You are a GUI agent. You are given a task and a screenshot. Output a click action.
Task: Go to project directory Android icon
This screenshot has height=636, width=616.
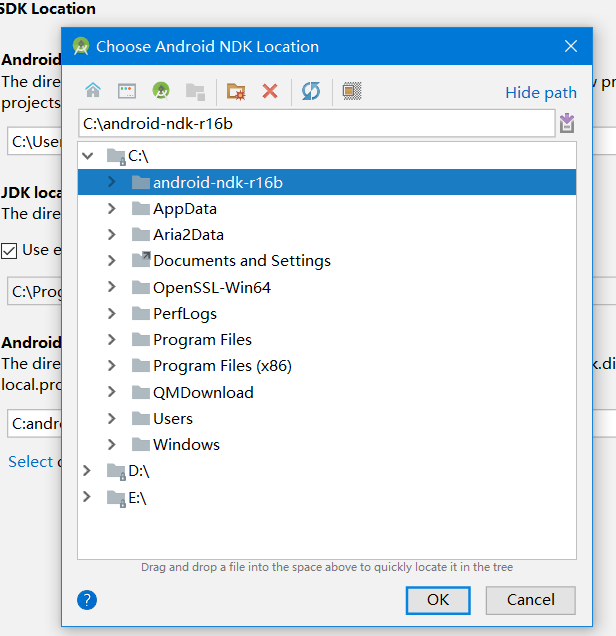coord(161,91)
